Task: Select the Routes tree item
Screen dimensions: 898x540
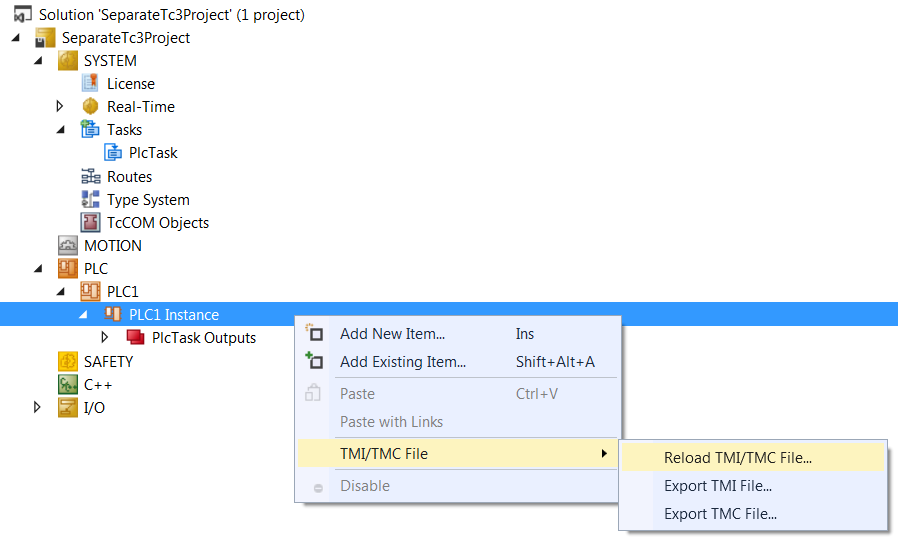Action: click(x=129, y=176)
